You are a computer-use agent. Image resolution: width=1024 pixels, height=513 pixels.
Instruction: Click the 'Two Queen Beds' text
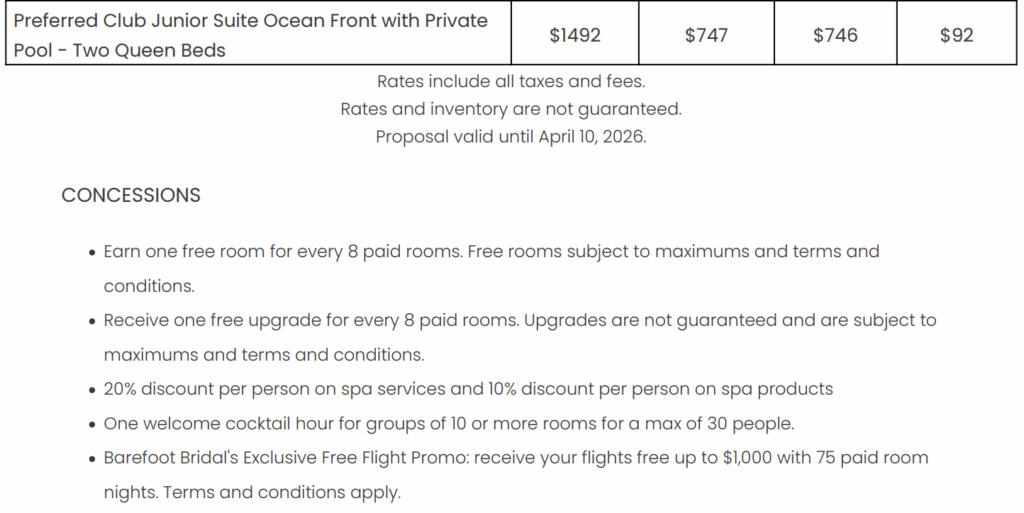[x=150, y=50]
